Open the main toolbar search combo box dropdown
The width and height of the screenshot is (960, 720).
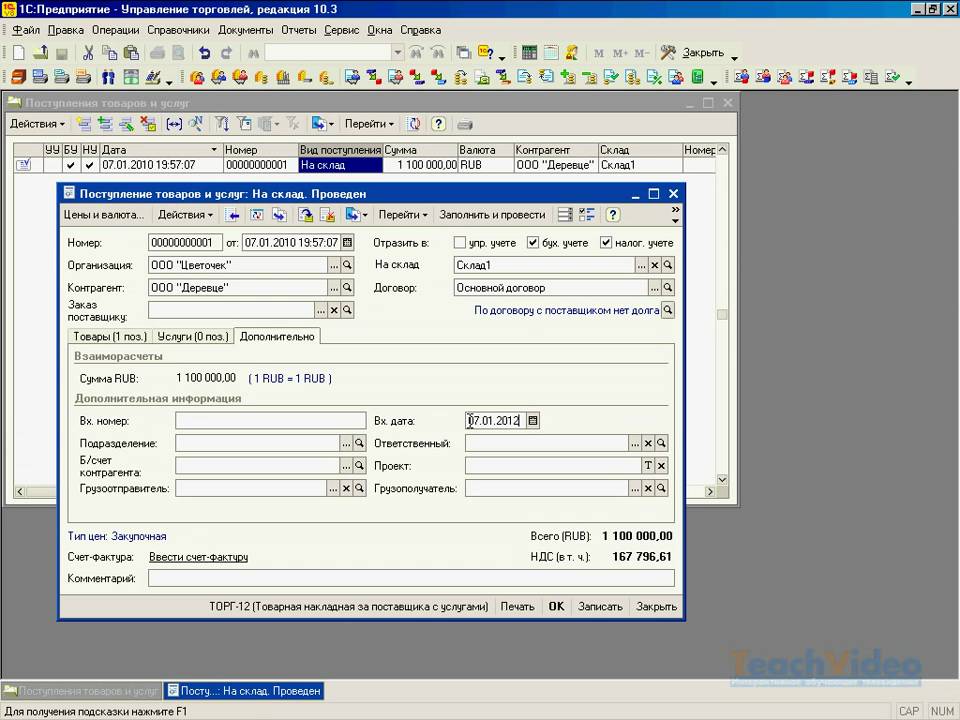click(x=397, y=53)
